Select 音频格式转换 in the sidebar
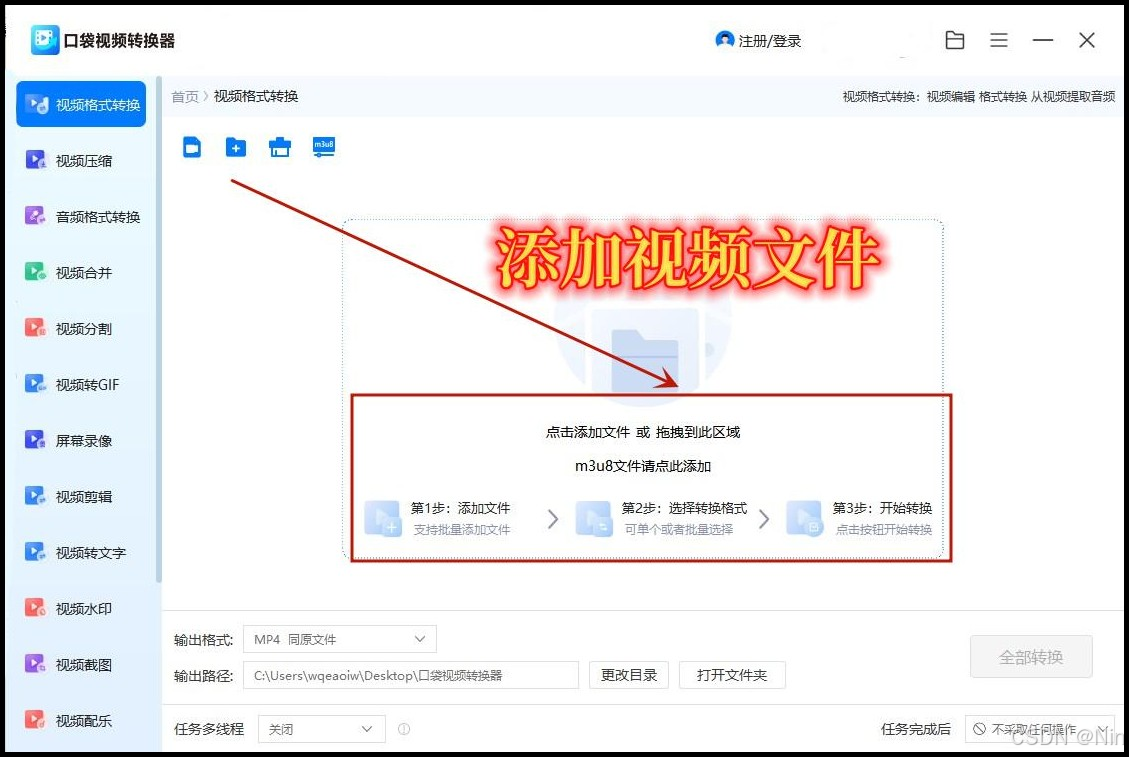Image resolution: width=1129 pixels, height=757 pixels. [x=81, y=217]
